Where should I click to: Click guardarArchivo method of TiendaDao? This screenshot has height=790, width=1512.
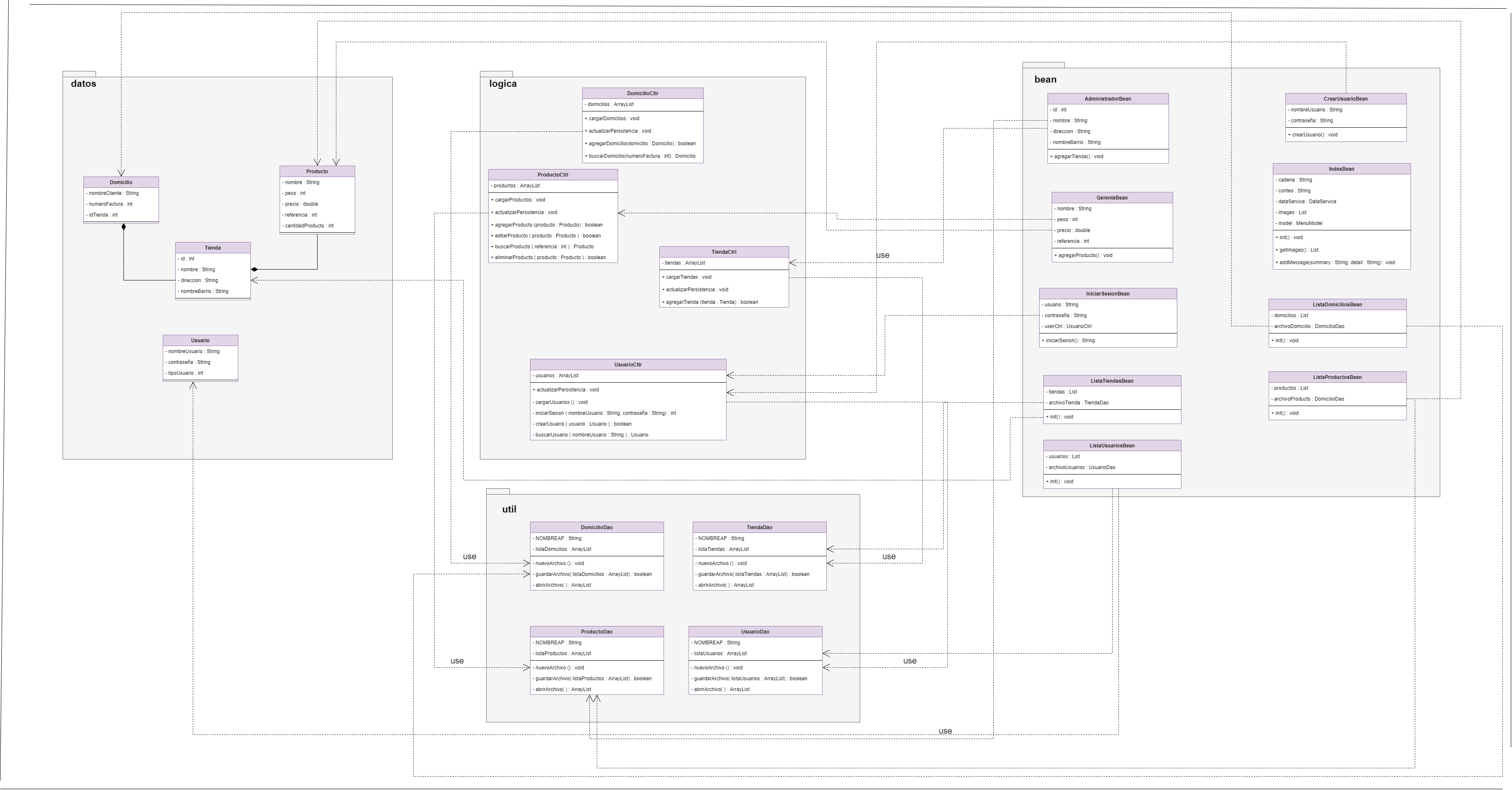753,574
